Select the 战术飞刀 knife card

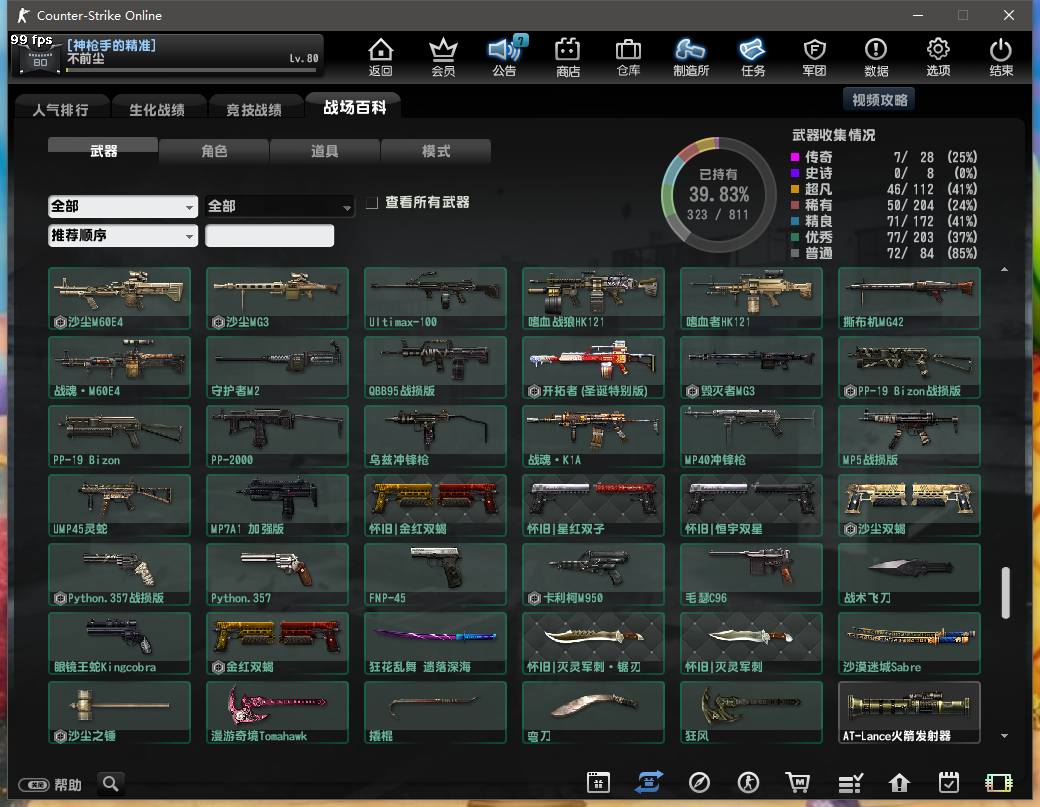point(909,574)
